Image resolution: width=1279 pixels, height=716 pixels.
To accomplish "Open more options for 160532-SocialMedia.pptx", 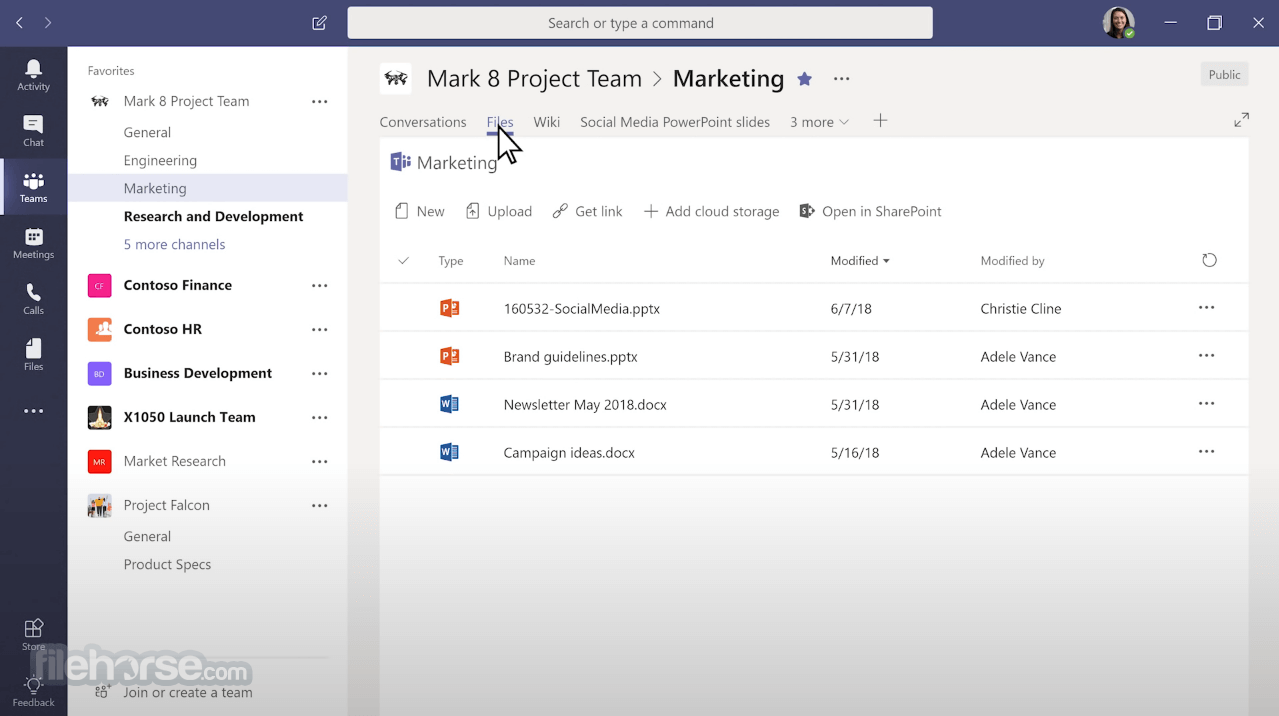I will click(x=1206, y=308).
